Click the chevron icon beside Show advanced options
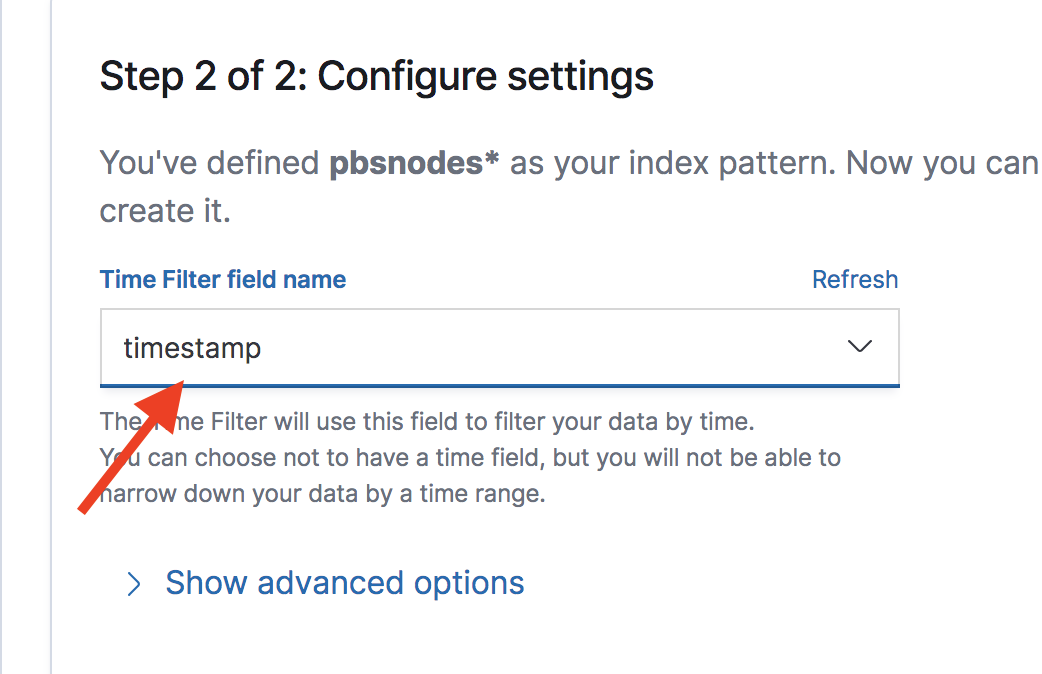This screenshot has width=1042, height=674. point(134,584)
